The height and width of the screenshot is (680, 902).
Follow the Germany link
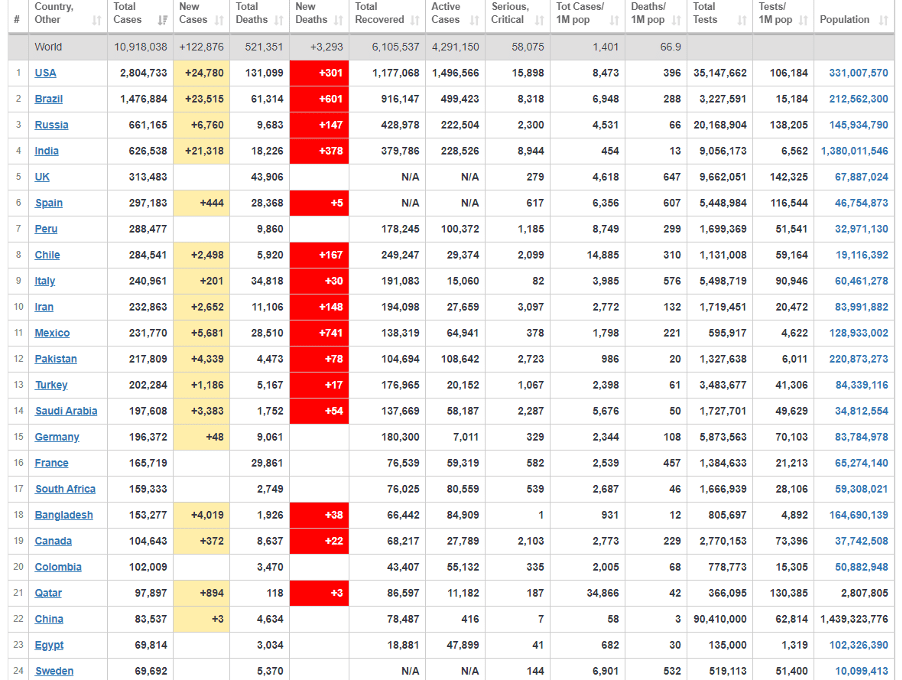tap(57, 437)
